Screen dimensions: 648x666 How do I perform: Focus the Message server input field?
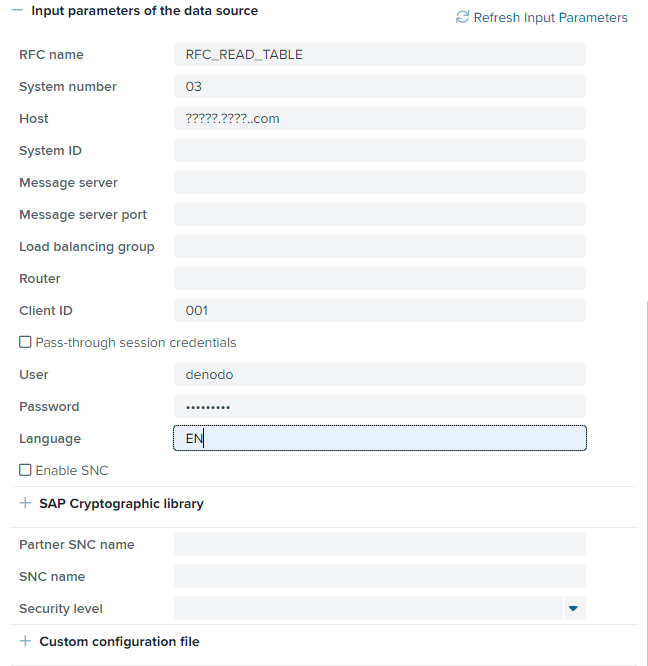point(380,182)
